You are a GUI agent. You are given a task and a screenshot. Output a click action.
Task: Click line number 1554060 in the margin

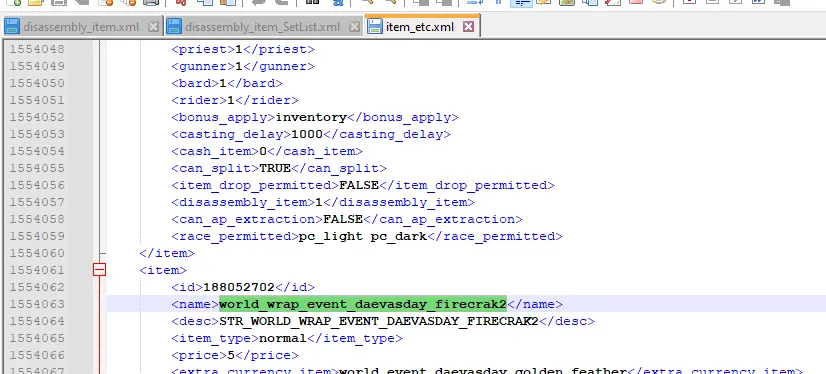37,253
